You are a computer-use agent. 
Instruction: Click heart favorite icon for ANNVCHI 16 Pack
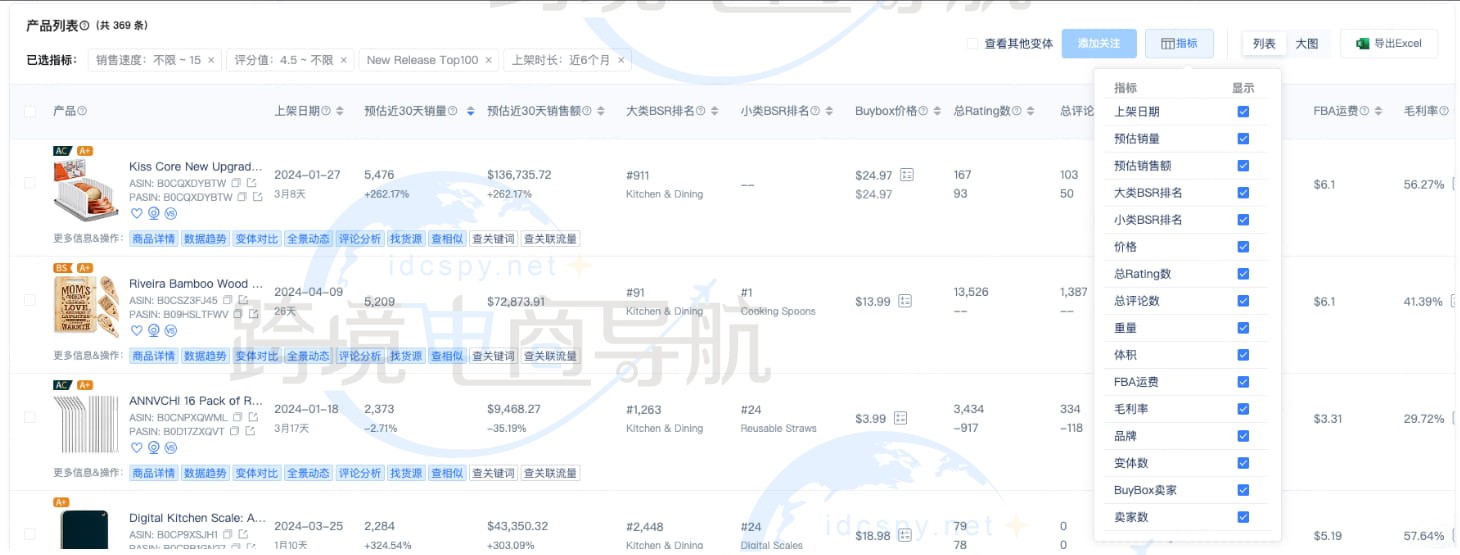coord(137,447)
